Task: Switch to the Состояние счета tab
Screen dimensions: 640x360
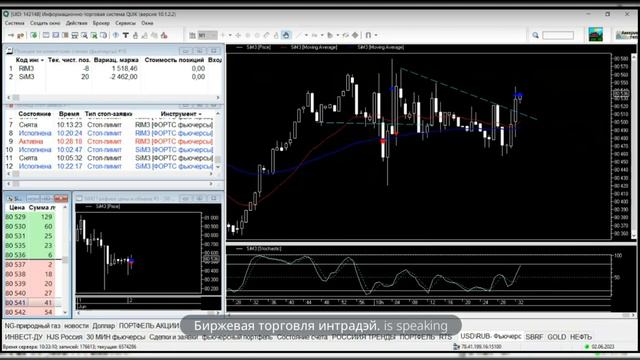Action: click(x=302, y=337)
